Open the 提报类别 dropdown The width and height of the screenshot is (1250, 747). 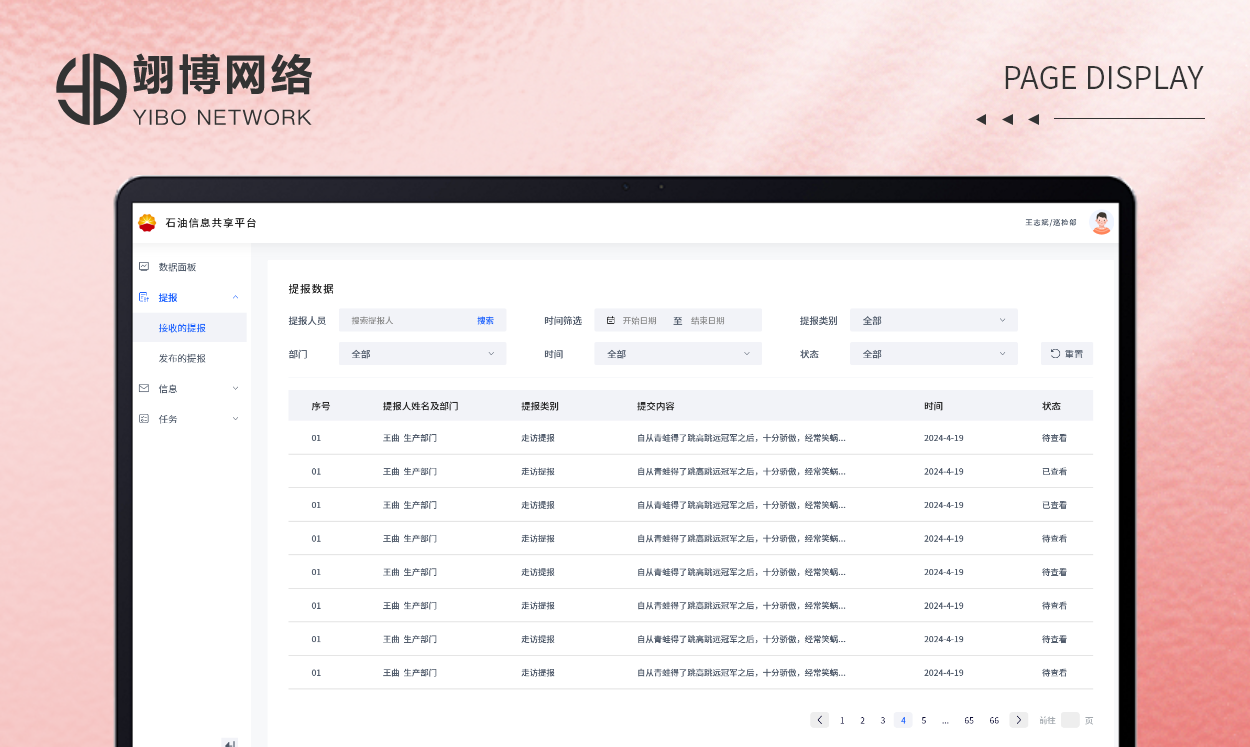pos(933,321)
